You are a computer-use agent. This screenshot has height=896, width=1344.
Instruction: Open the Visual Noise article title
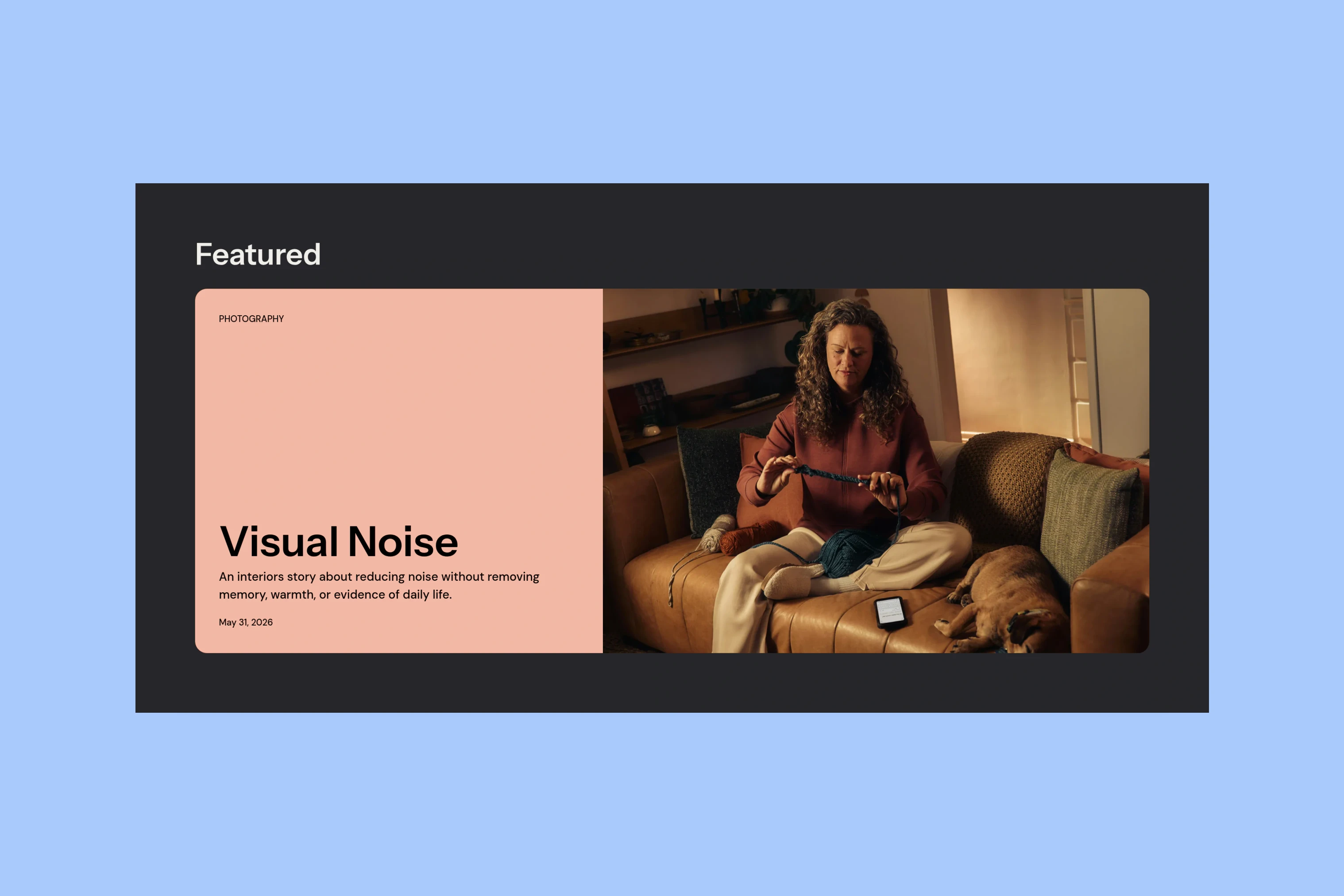click(x=339, y=542)
